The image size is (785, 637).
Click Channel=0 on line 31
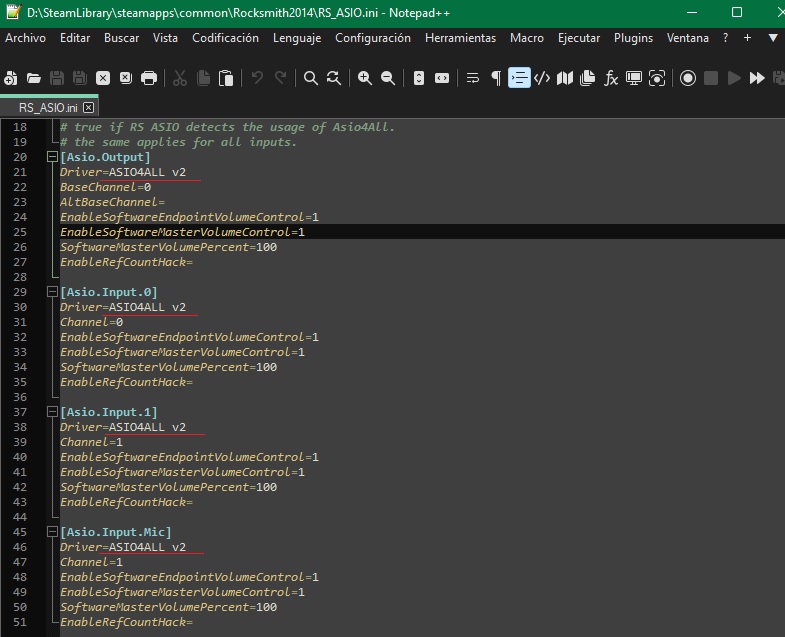(92, 322)
